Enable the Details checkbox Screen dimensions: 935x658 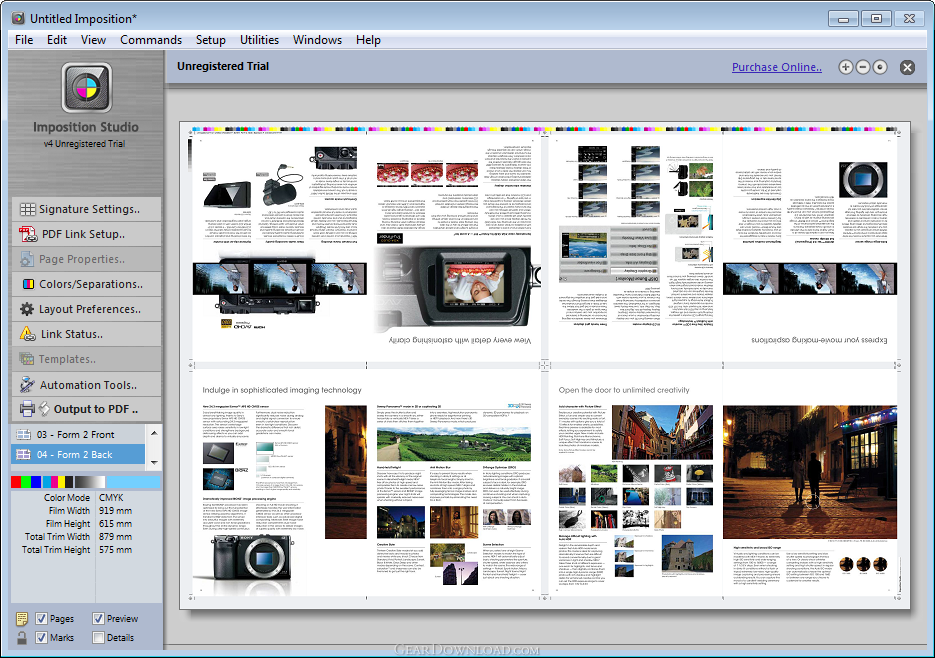pos(98,638)
